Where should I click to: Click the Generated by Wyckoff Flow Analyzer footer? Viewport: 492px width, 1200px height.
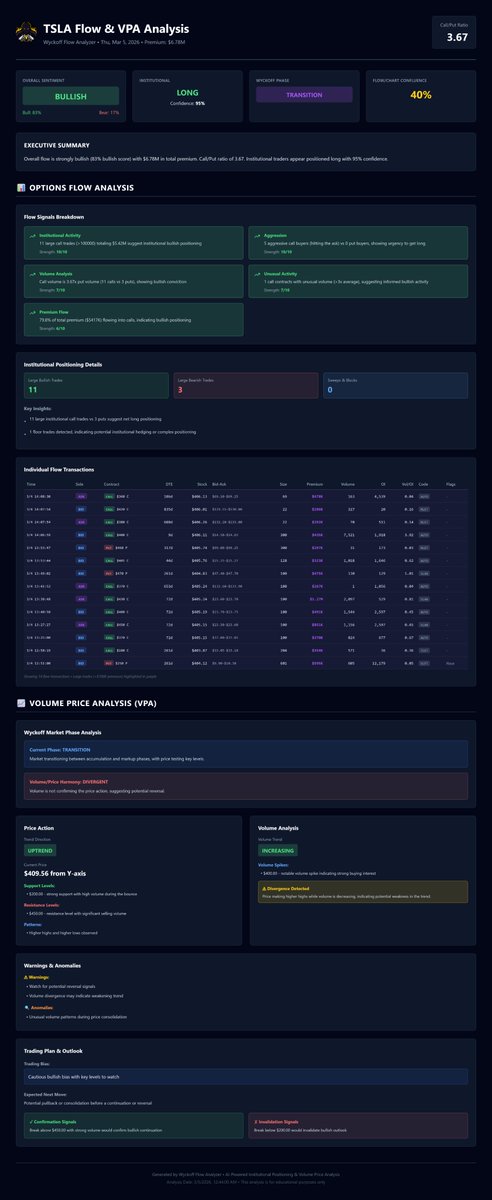246,1174
